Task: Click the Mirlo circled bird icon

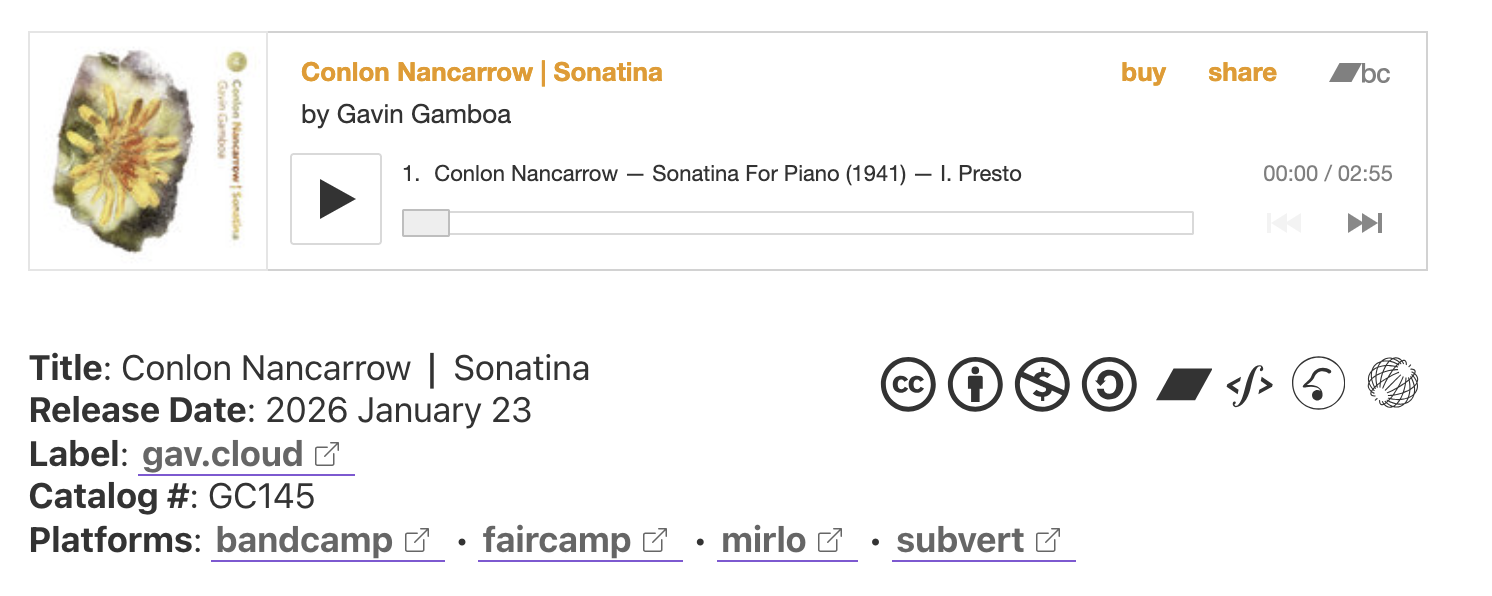Action: pos(1319,385)
